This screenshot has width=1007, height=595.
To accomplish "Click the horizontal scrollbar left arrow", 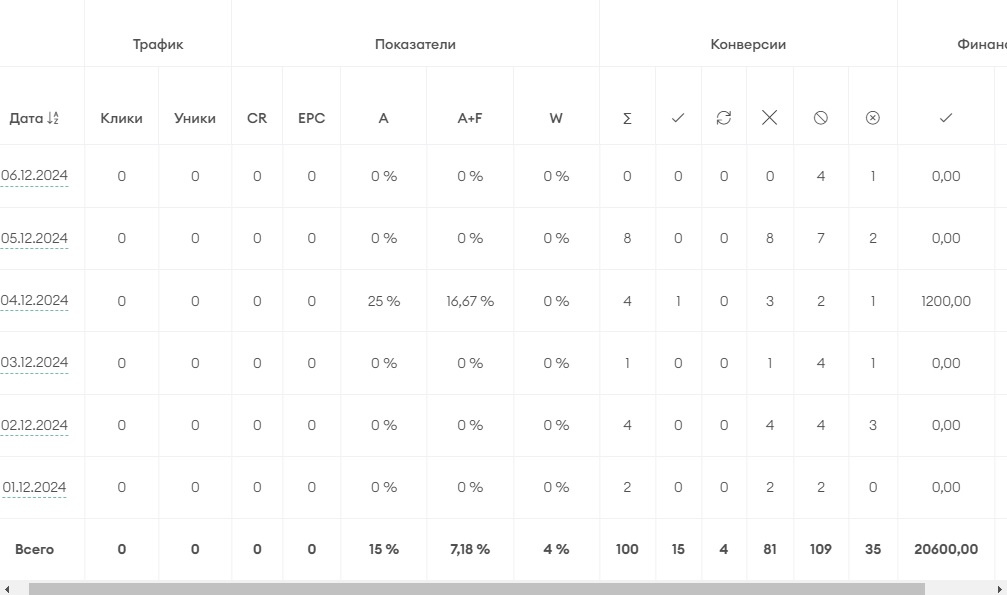I will tap(8, 589).
